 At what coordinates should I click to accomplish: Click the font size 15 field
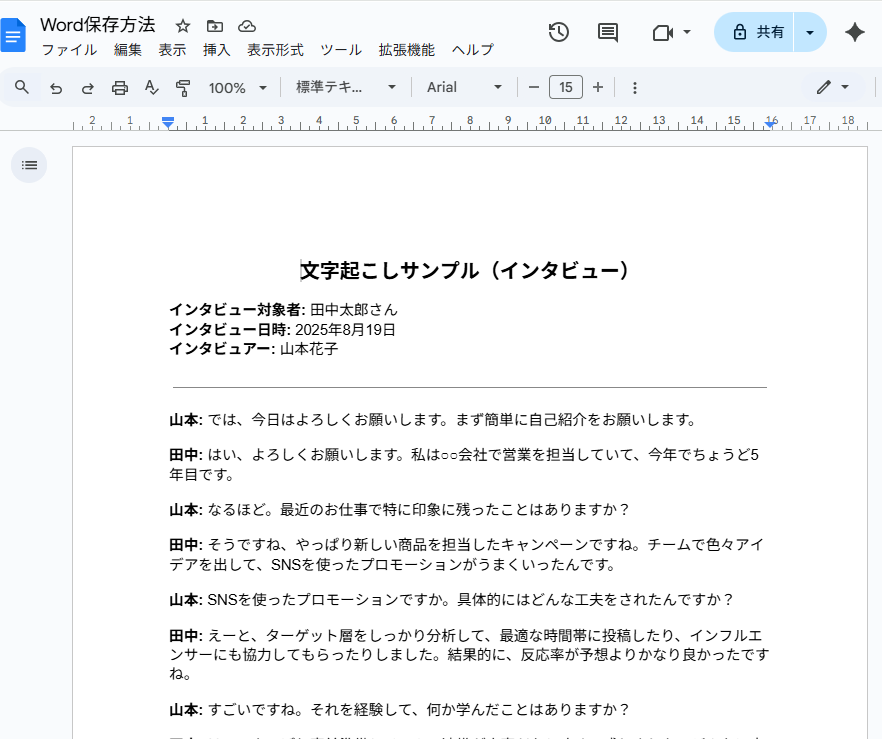[x=565, y=87]
